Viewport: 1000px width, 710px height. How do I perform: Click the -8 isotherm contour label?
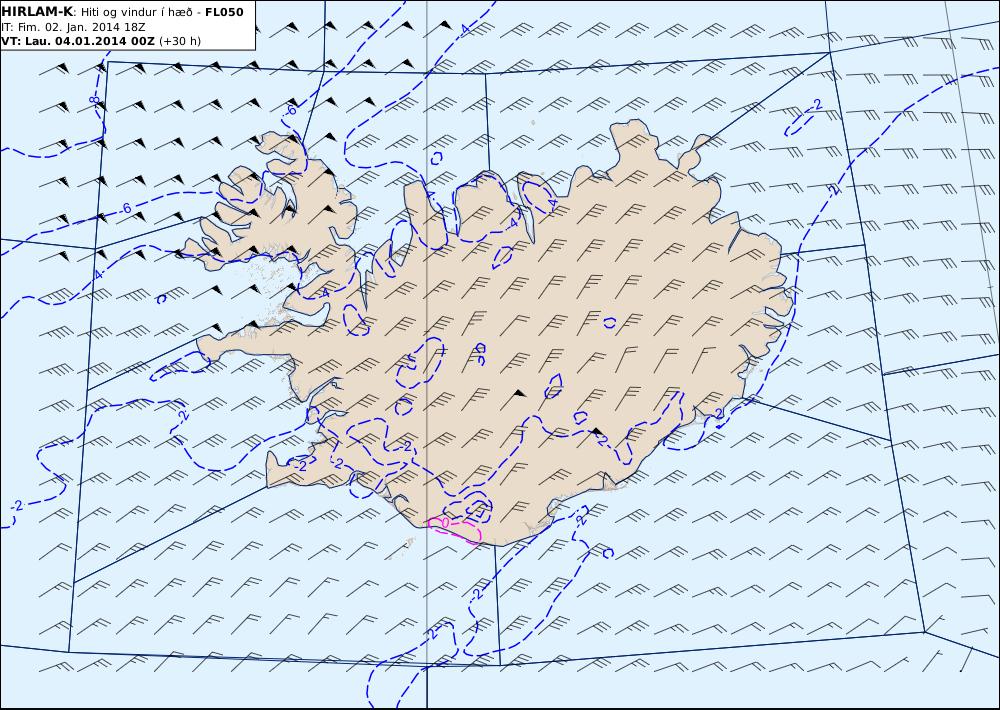[x=95, y=101]
